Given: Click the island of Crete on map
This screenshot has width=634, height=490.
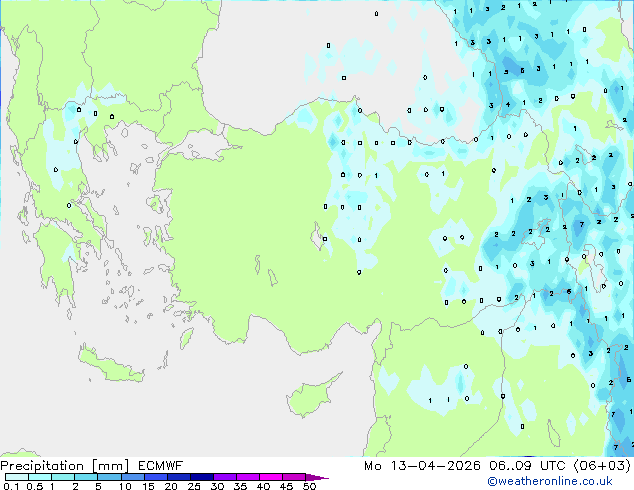Looking at the screenshot, I should coord(110,366).
